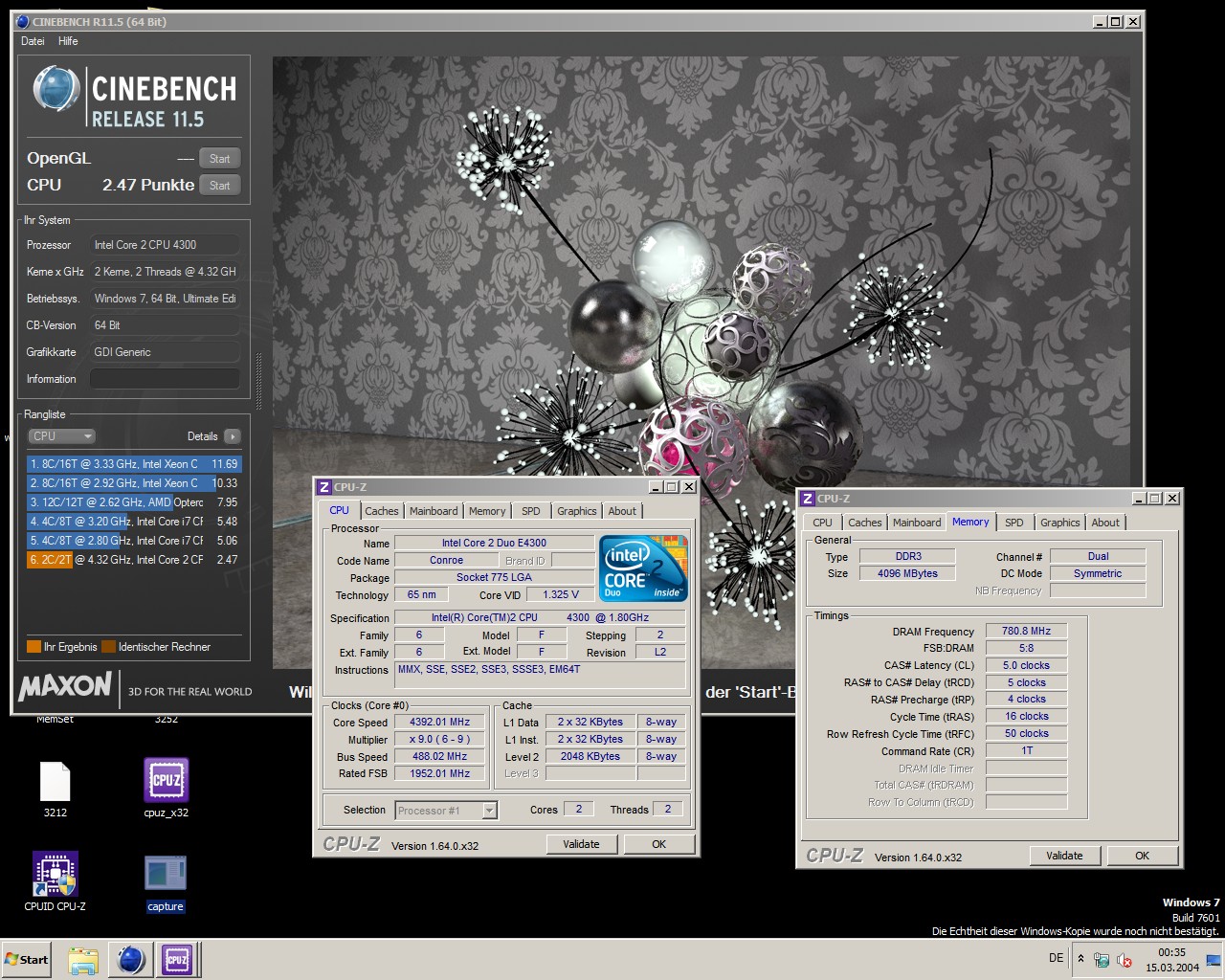Open the Datei menu

pyautogui.click(x=33, y=41)
